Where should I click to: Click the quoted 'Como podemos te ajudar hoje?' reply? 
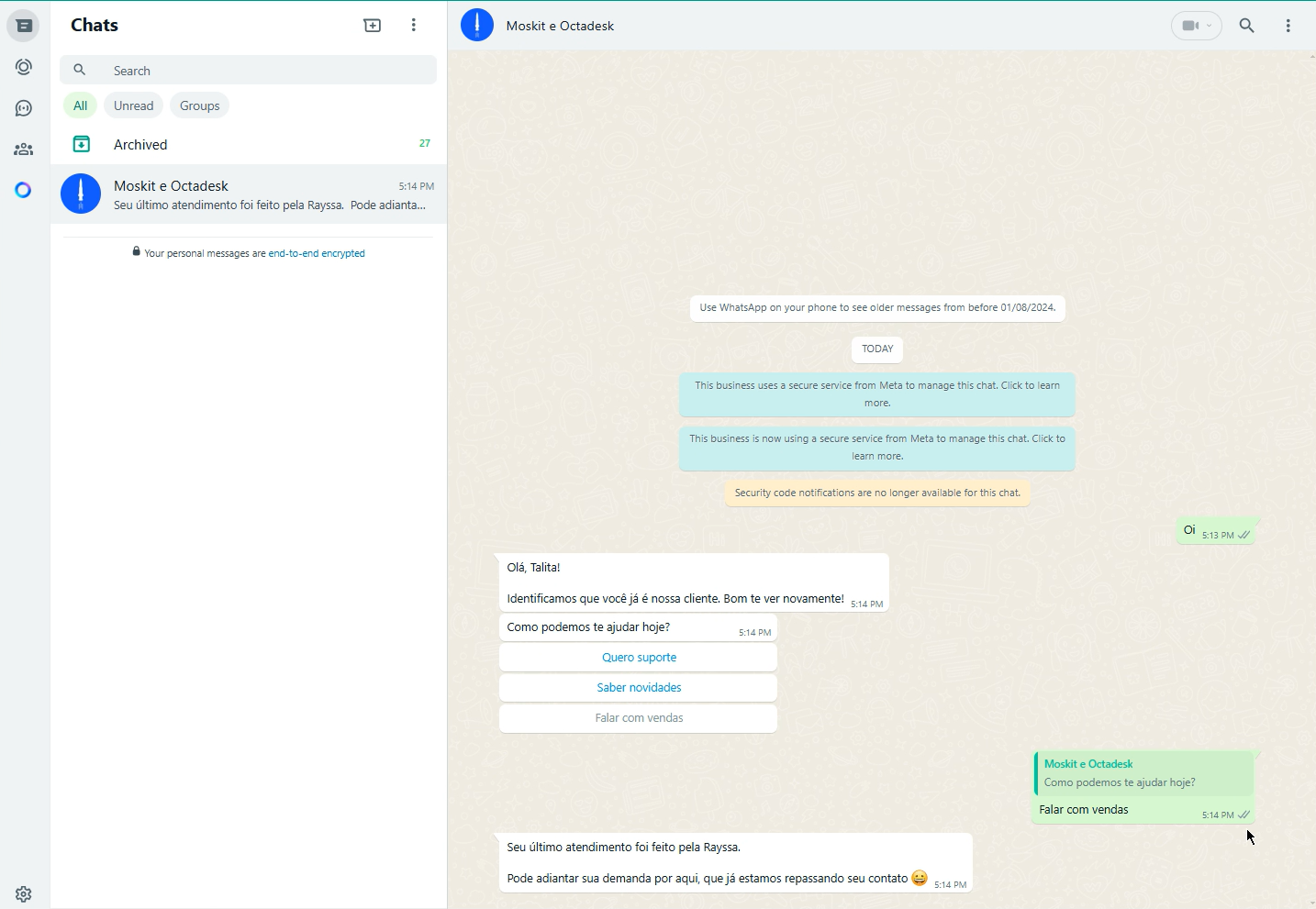pos(1145,774)
